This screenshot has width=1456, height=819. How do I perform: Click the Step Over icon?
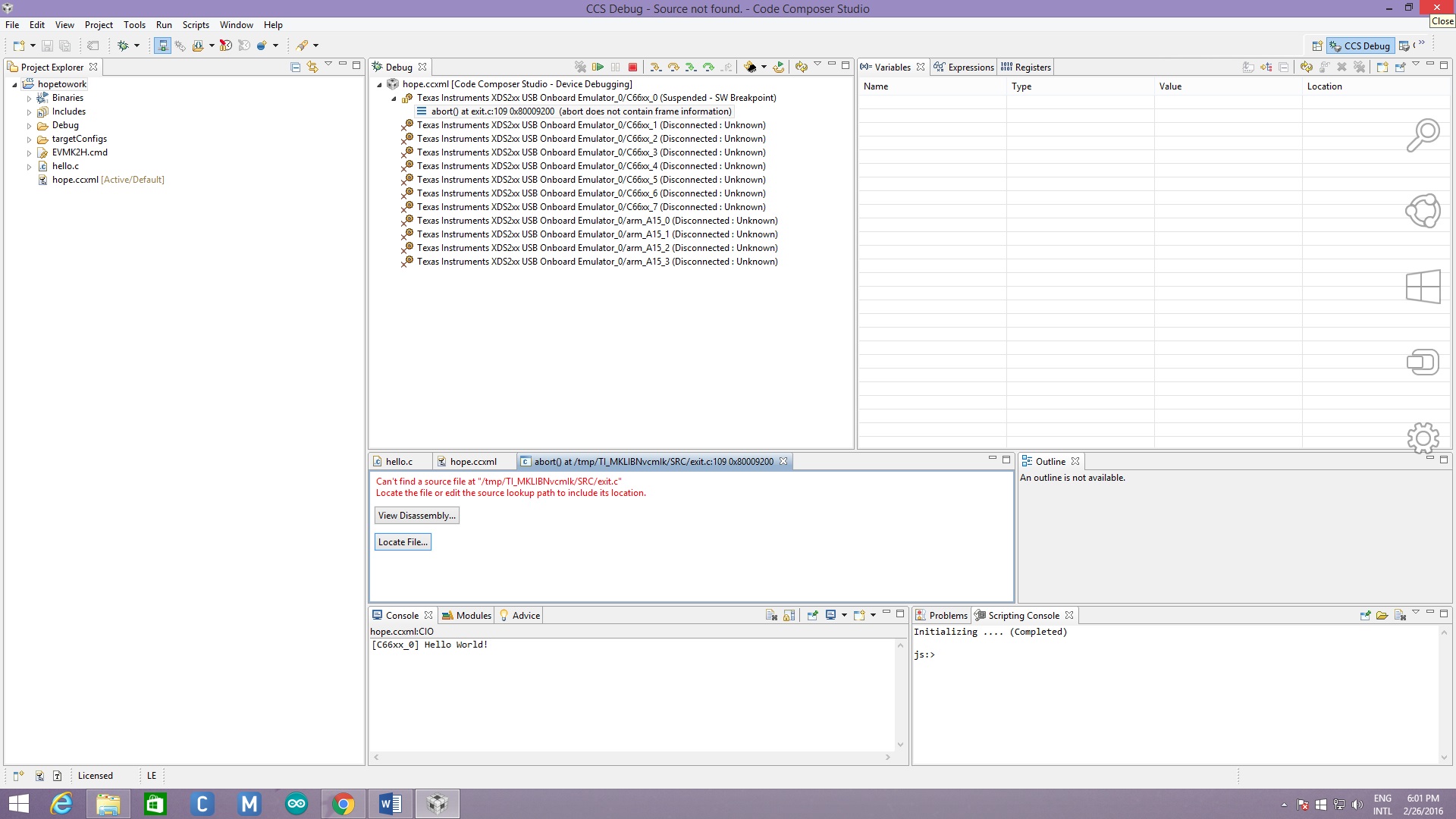click(673, 67)
